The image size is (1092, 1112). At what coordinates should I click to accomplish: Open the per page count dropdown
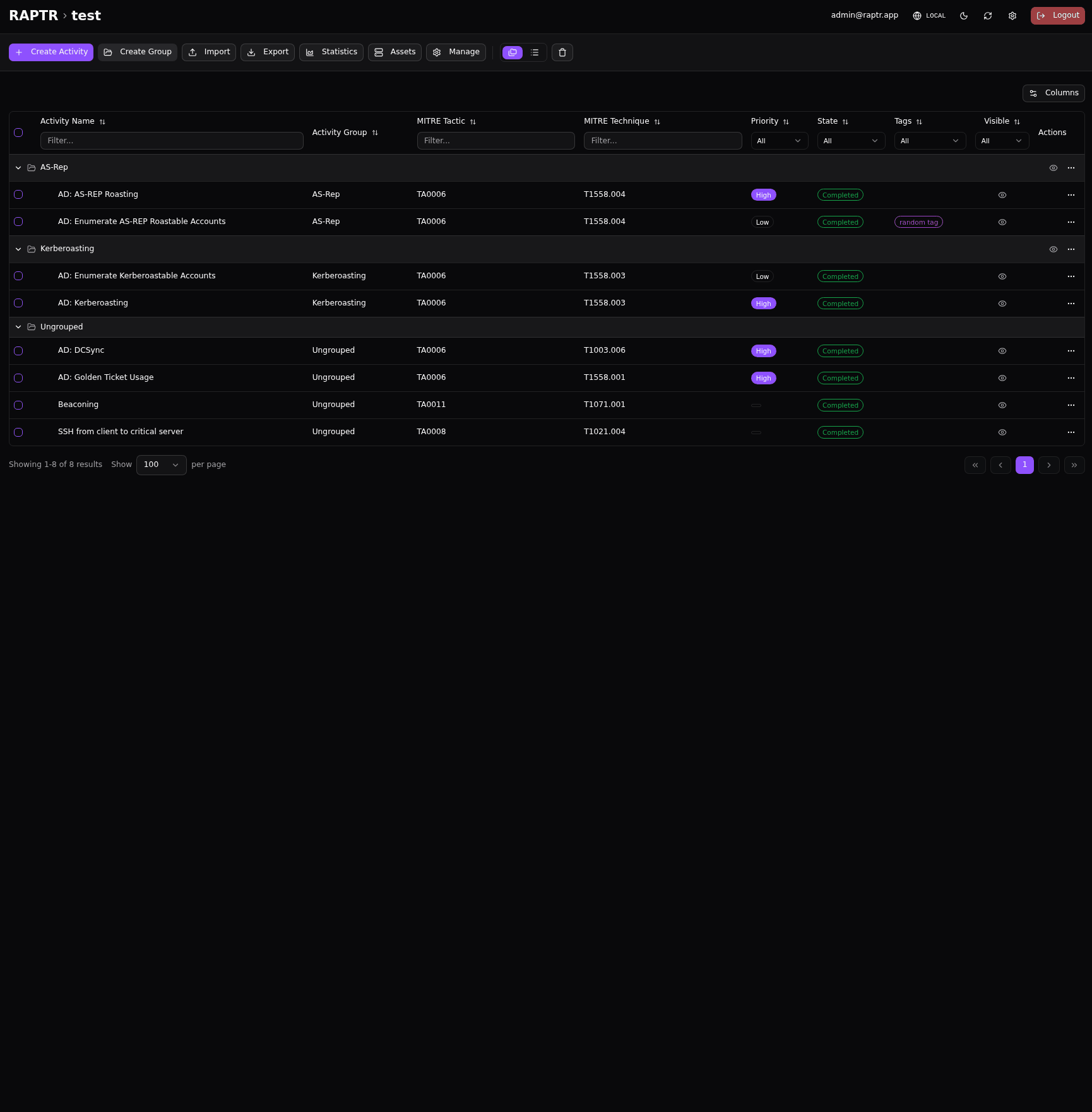coord(161,465)
